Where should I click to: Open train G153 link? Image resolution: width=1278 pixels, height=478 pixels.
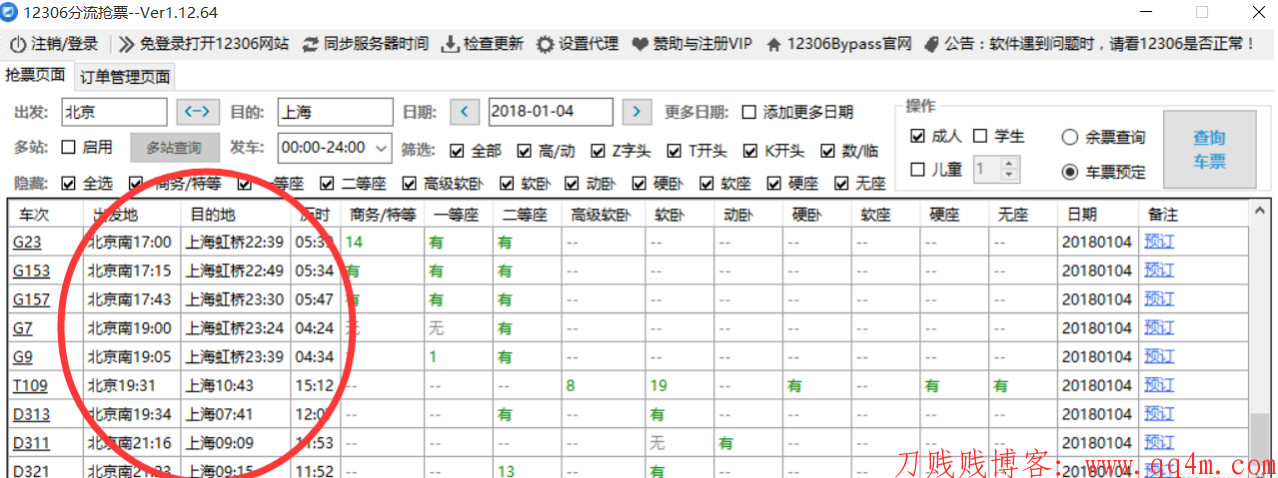30,270
